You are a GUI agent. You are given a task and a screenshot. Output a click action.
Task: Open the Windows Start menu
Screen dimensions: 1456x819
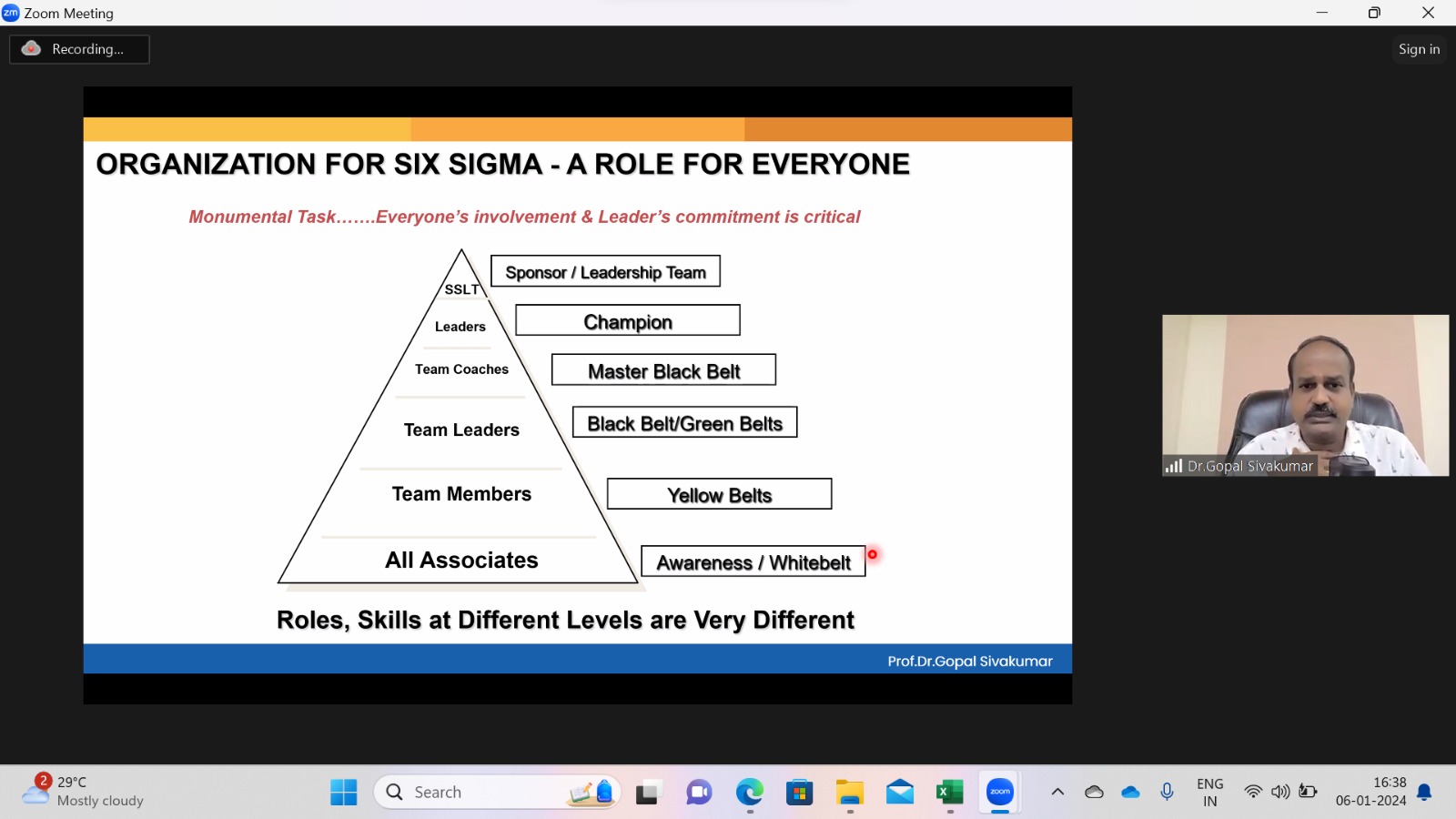coord(344,793)
